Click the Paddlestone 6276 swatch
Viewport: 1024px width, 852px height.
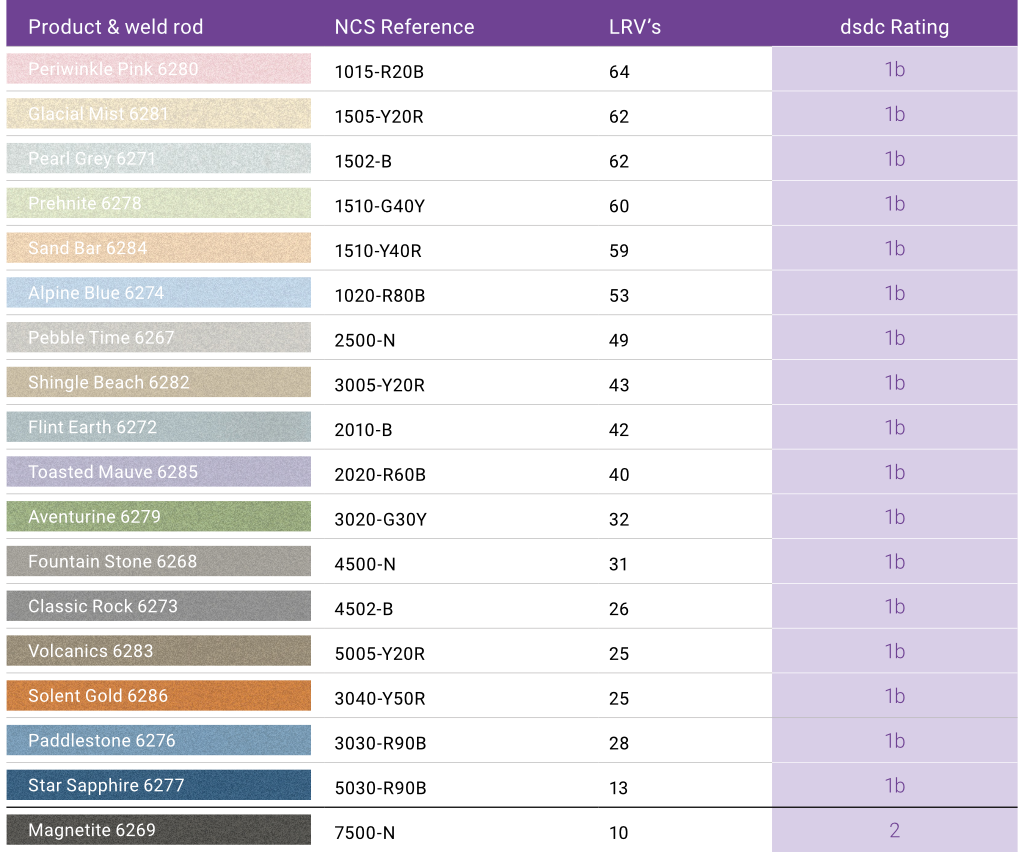158,741
